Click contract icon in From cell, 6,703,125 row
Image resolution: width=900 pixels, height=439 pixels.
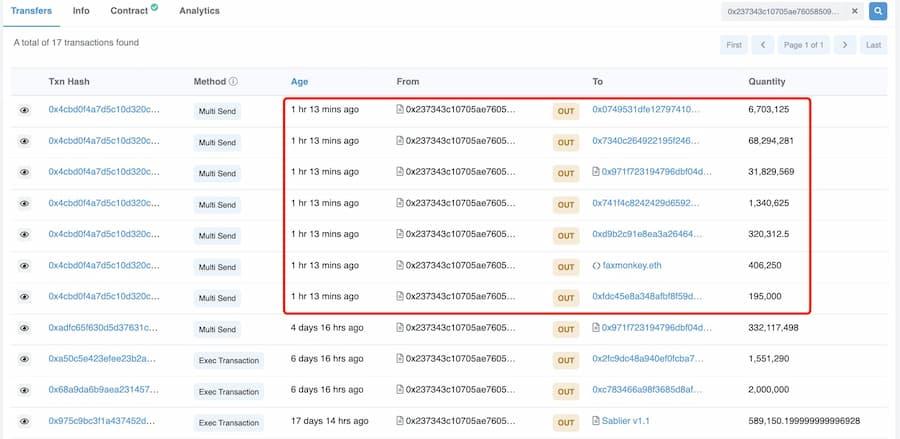click(x=400, y=109)
